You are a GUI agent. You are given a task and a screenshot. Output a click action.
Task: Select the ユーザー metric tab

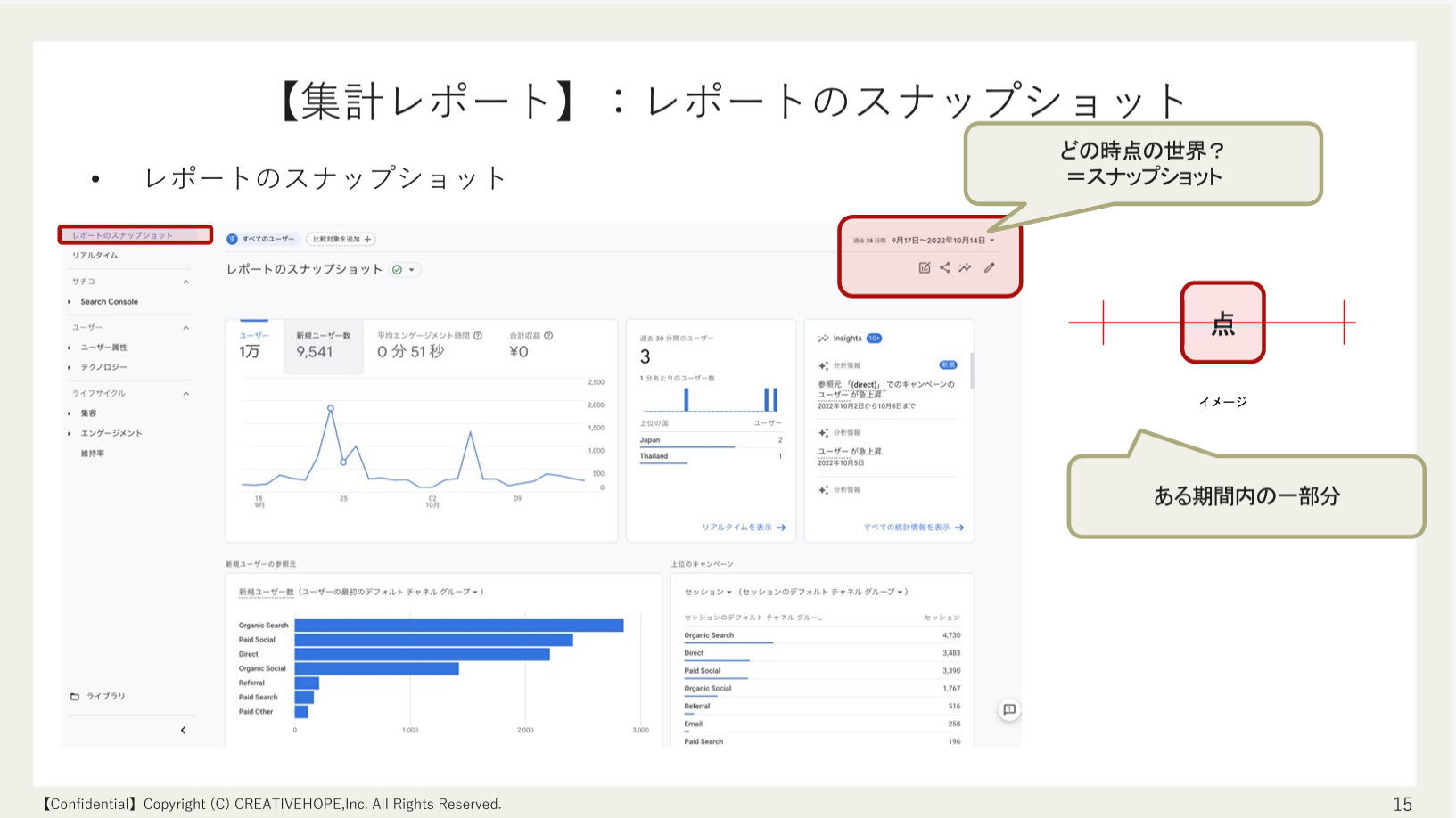pos(254,345)
